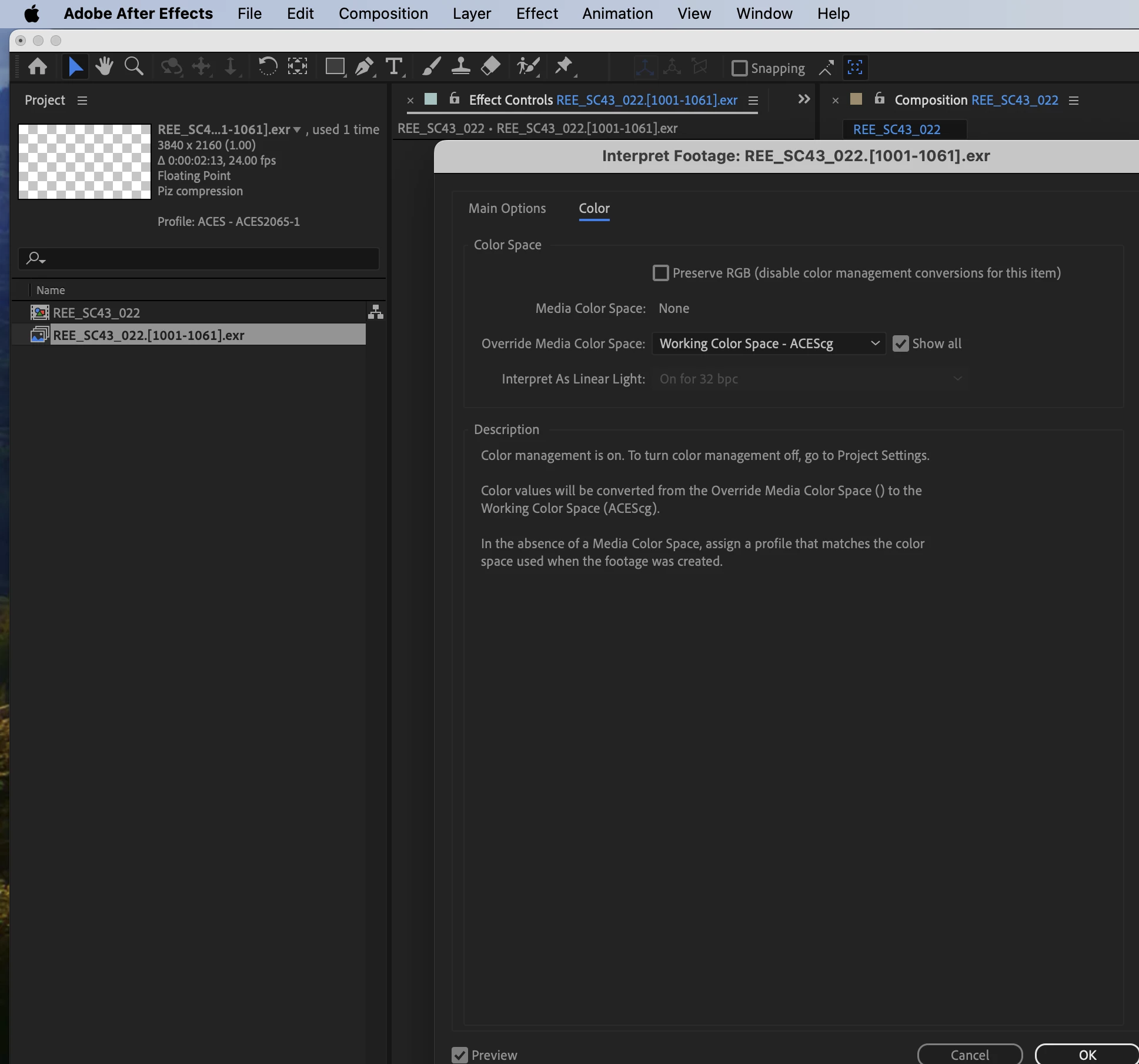Select the Pen tool
Screen dimensions: 1139x1064
click(x=365, y=66)
